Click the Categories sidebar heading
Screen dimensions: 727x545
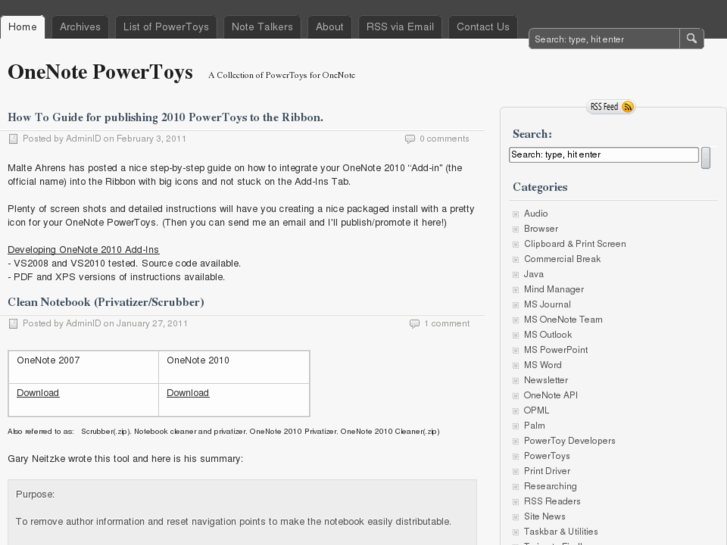coord(540,187)
